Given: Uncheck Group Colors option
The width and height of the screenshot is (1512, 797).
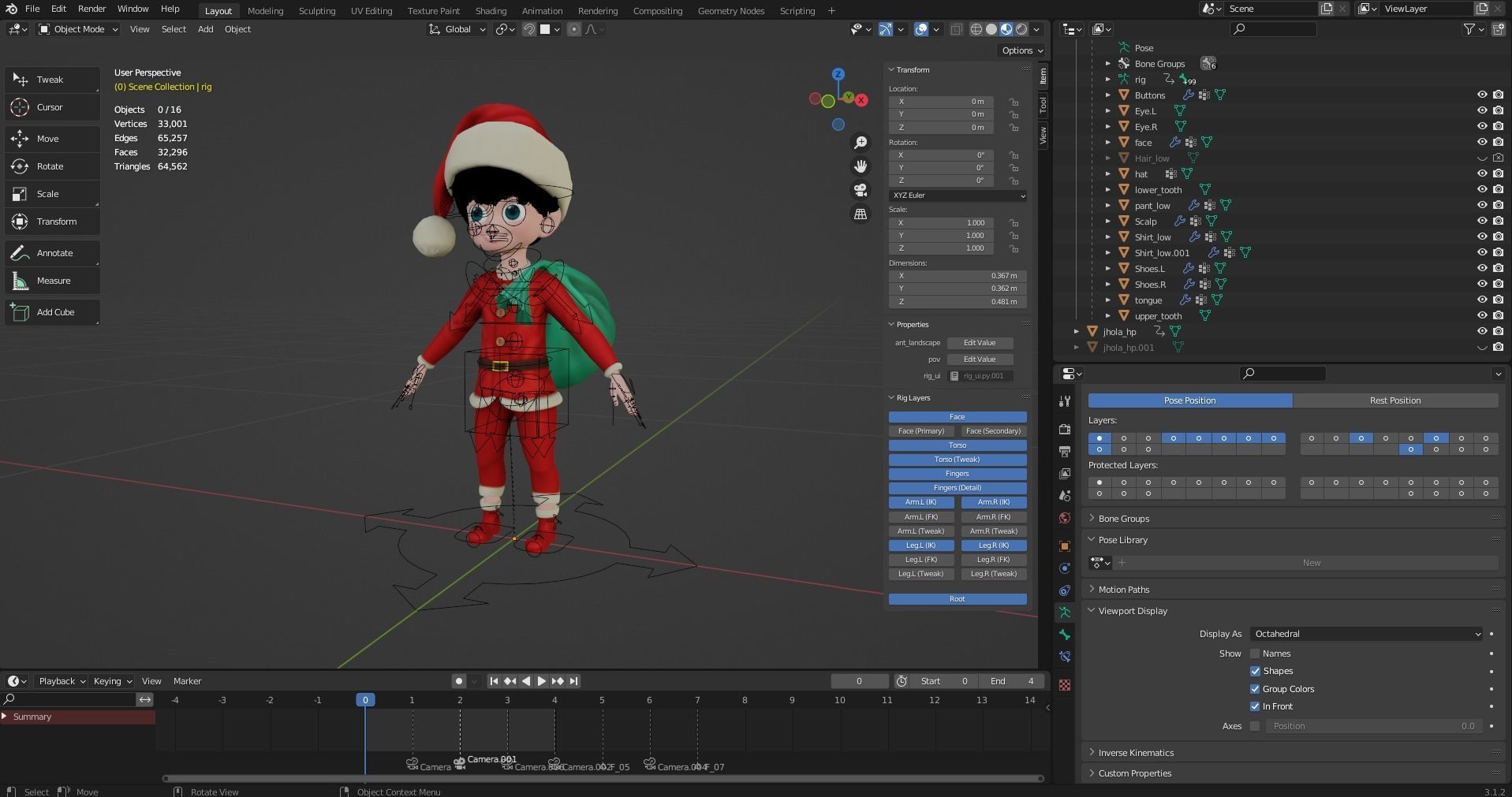Looking at the screenshot, I should [1255, 689].
